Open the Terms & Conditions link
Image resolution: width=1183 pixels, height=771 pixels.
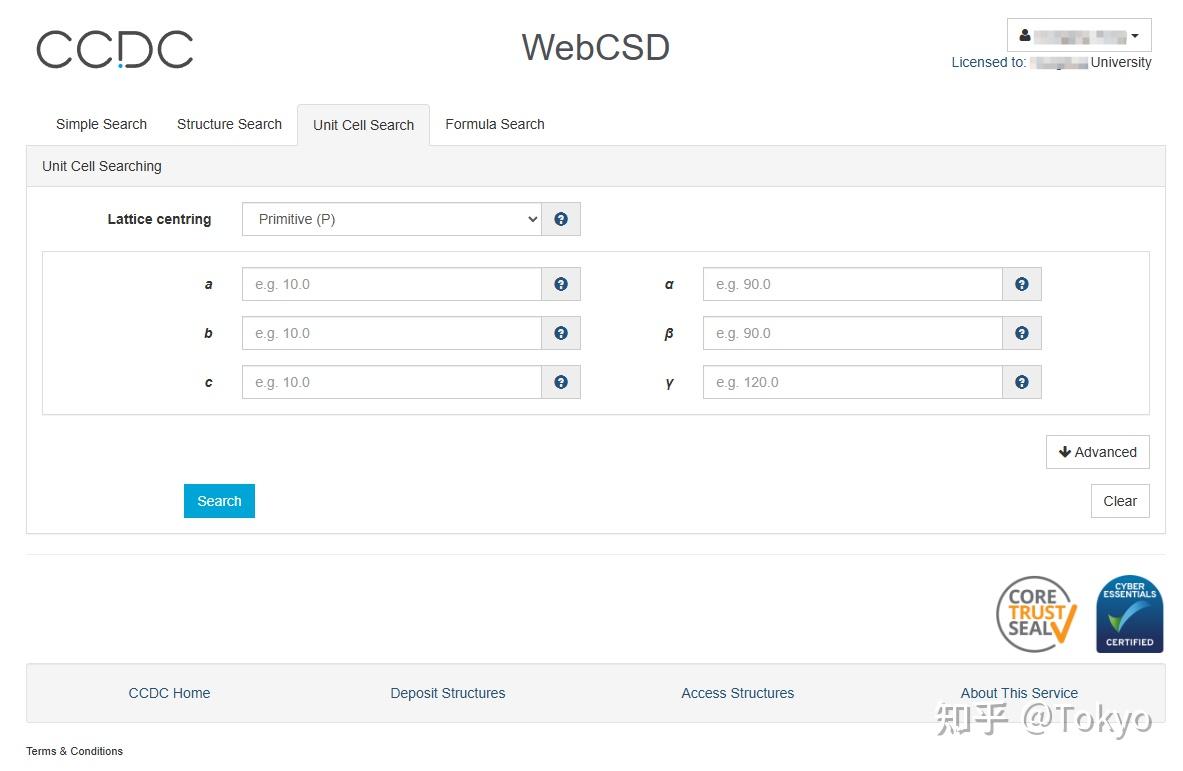pyautogui.click(x=74, y=751)
